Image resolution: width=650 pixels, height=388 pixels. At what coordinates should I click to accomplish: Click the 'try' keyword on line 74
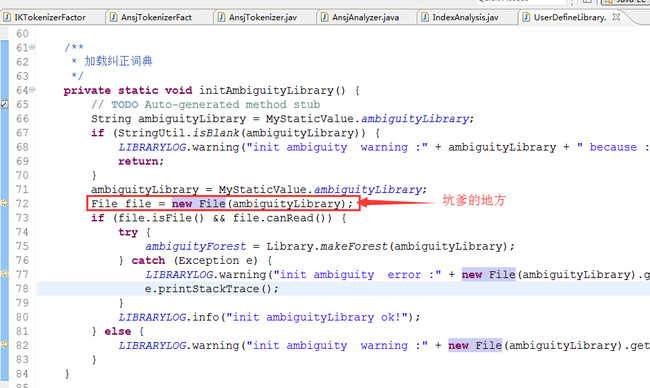pyautogui.click(x=128, y=232)
